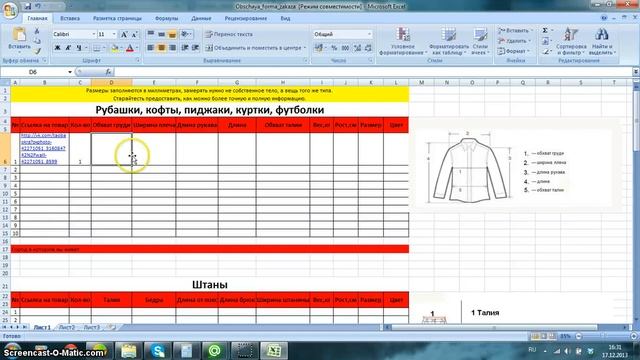Copy selection with the copy icon
This screenshot has width=640, height=360.
[x=37, y=41]
